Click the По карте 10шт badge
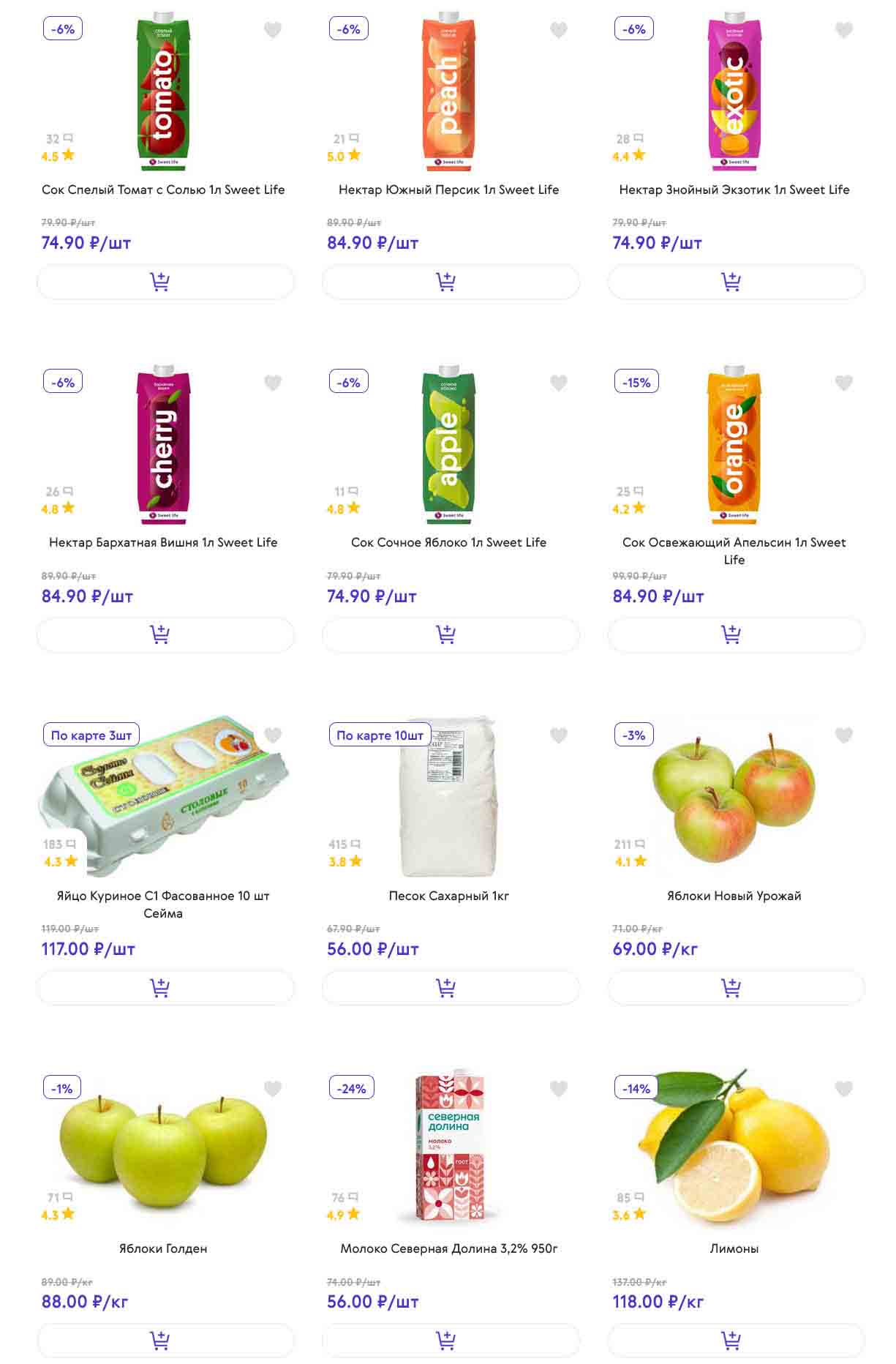 tap(380, 735)
